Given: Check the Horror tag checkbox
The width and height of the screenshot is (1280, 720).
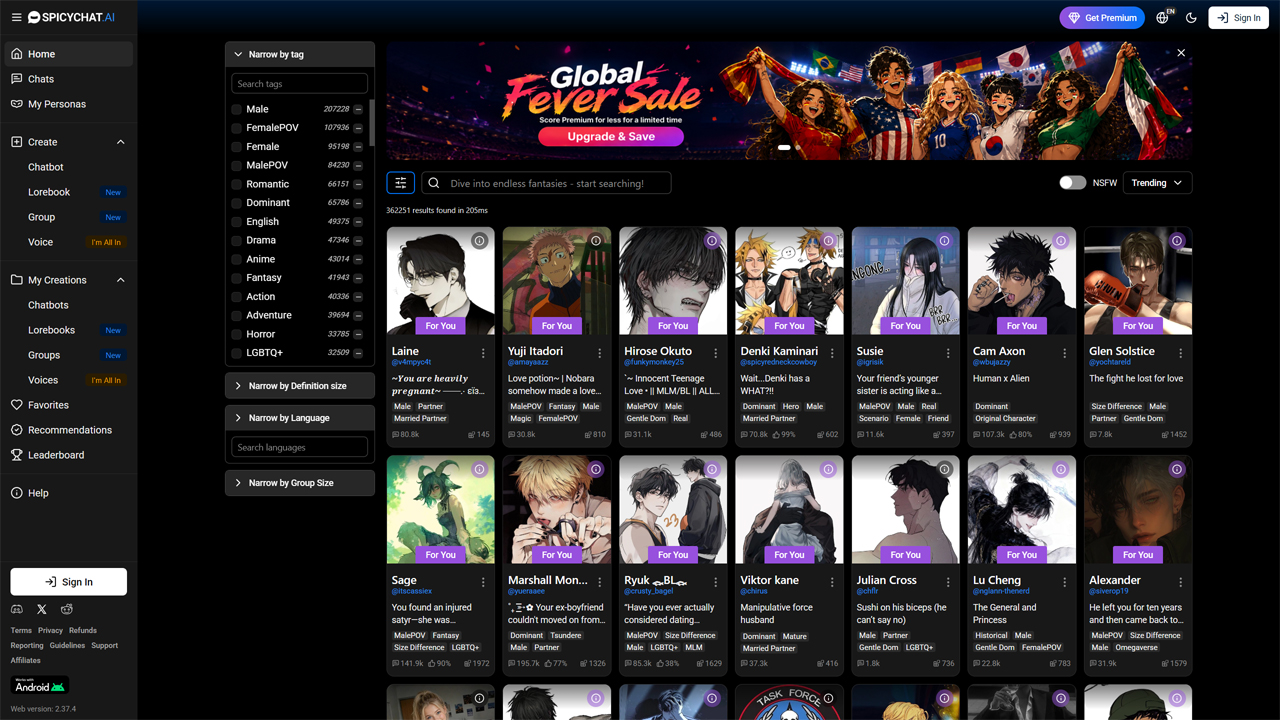Looking at the screenshot, I should tap(237, 334).
